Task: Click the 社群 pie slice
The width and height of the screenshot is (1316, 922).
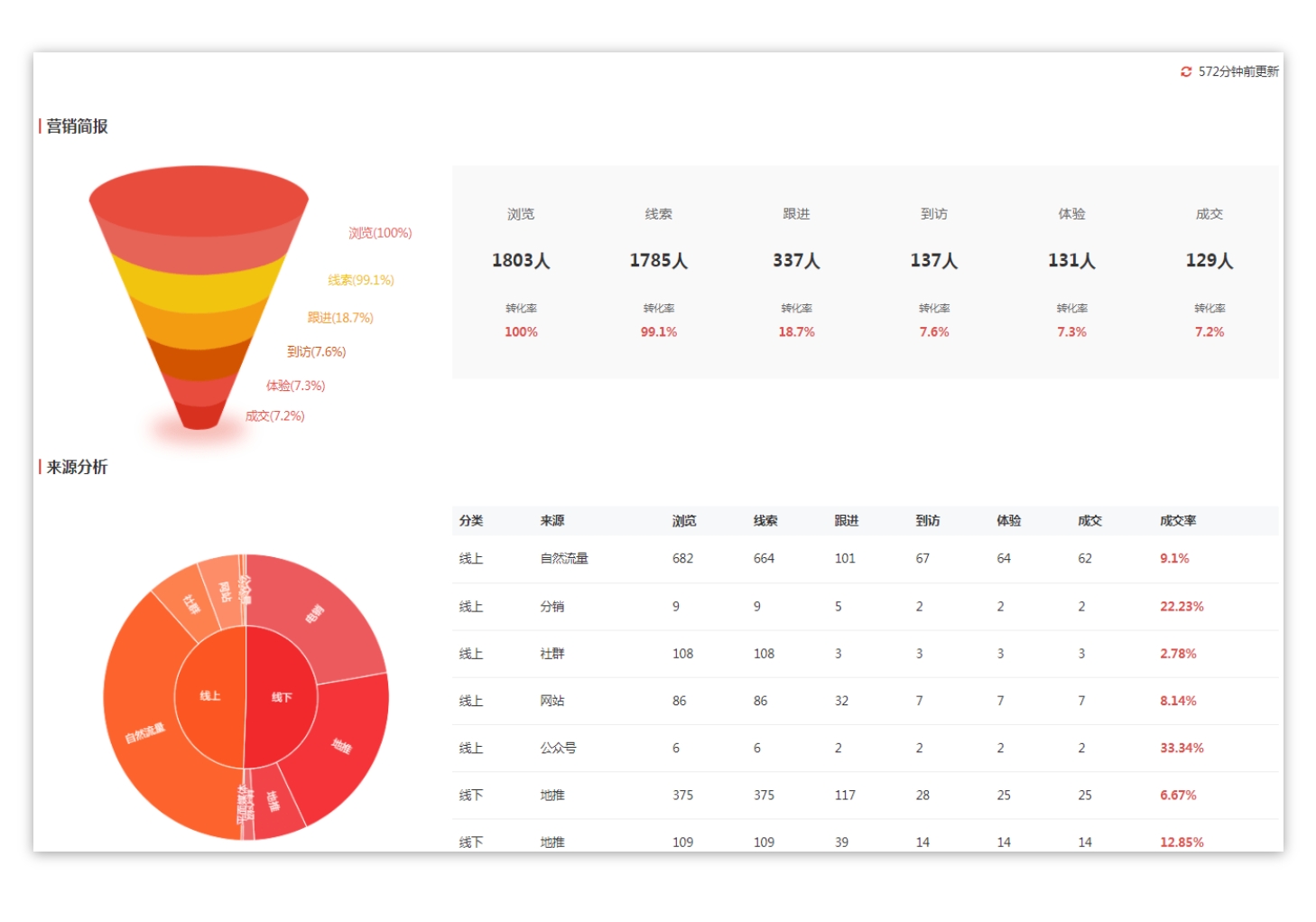Action: [x=190, y=603]
